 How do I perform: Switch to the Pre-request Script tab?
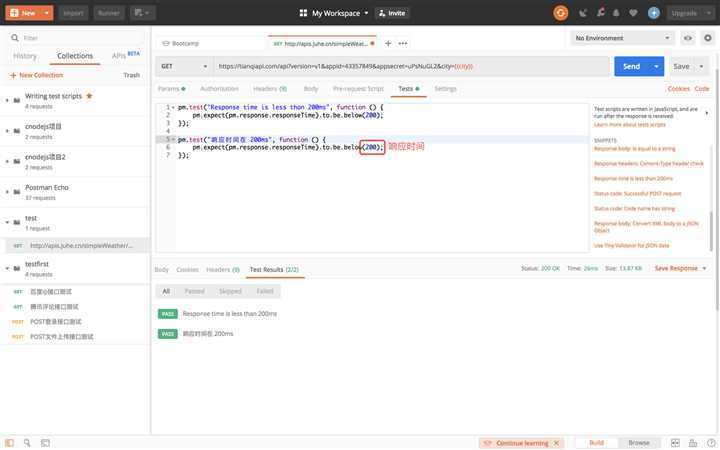click(x=358, y=89)
